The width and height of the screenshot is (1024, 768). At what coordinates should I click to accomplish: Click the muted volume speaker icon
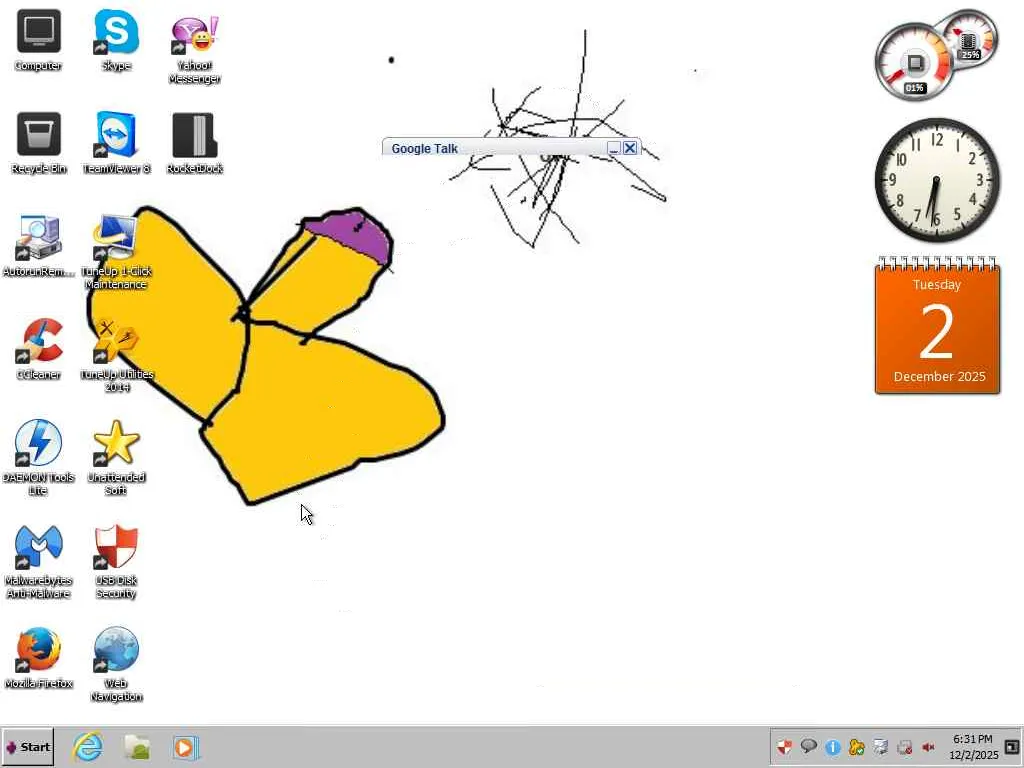(928, 747)
